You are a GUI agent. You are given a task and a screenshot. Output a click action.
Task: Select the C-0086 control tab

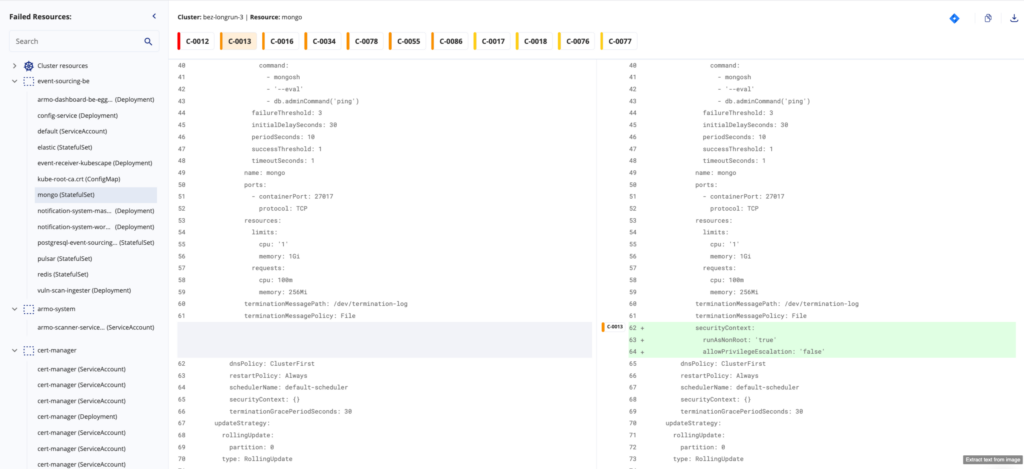click(450, 41)
